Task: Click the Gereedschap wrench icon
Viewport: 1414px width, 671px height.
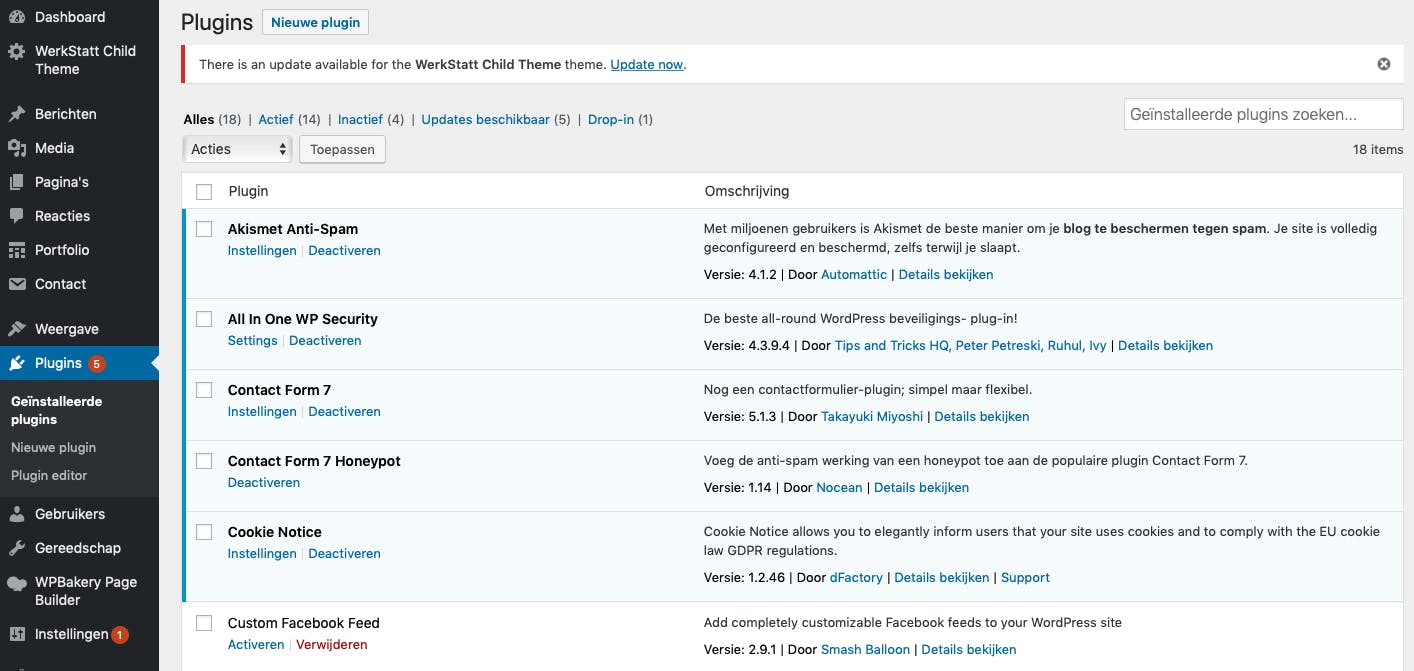Action: [x=17, y=548]
